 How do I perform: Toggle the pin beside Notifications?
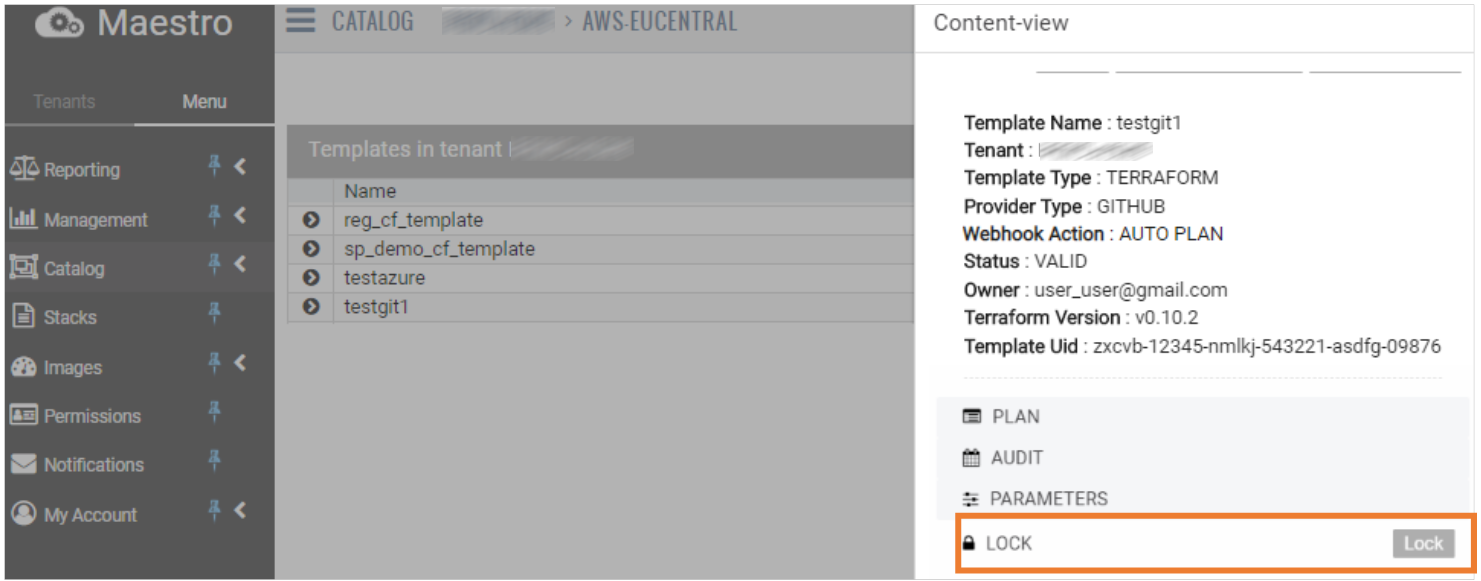[214, 461]
